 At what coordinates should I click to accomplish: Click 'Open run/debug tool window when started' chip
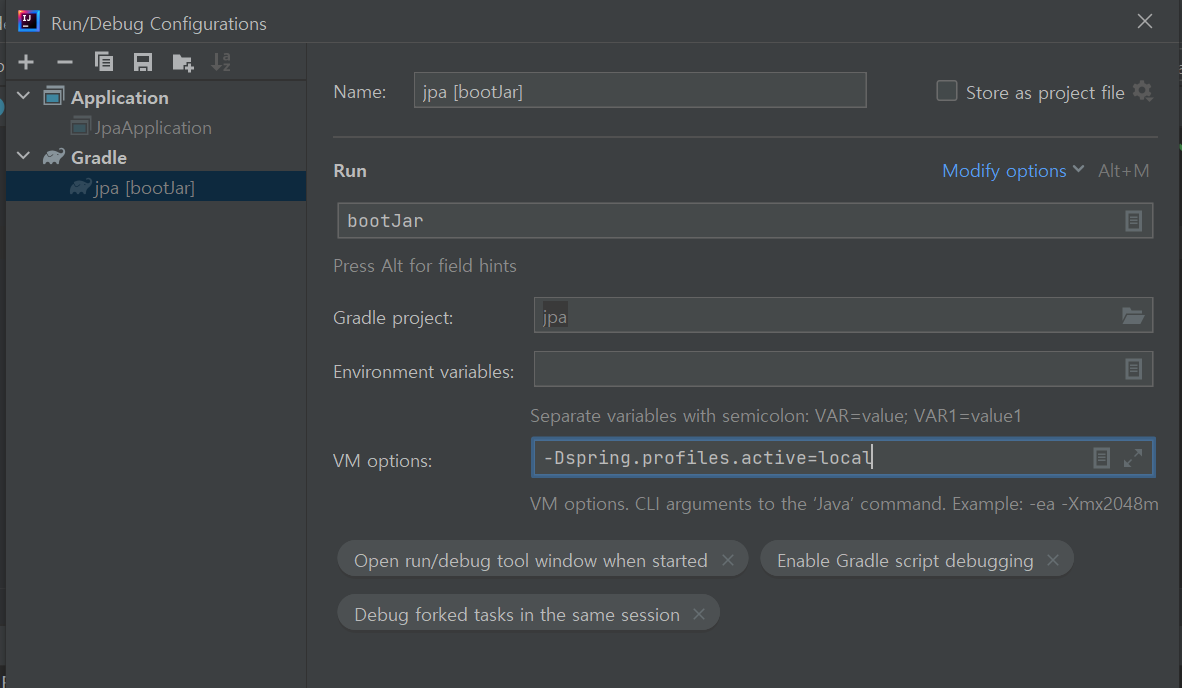click(543, 559)
